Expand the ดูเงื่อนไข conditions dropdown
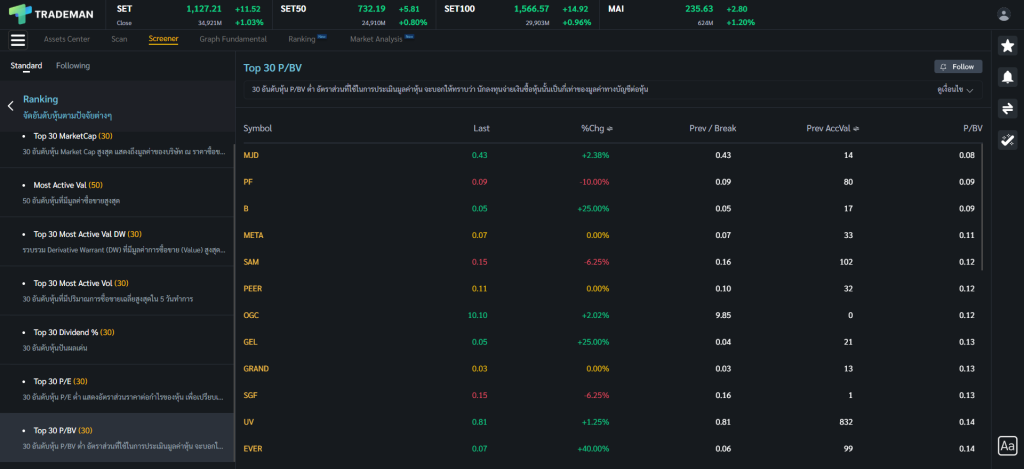This screenshot has width=1024, height=469. pos(955,90)
